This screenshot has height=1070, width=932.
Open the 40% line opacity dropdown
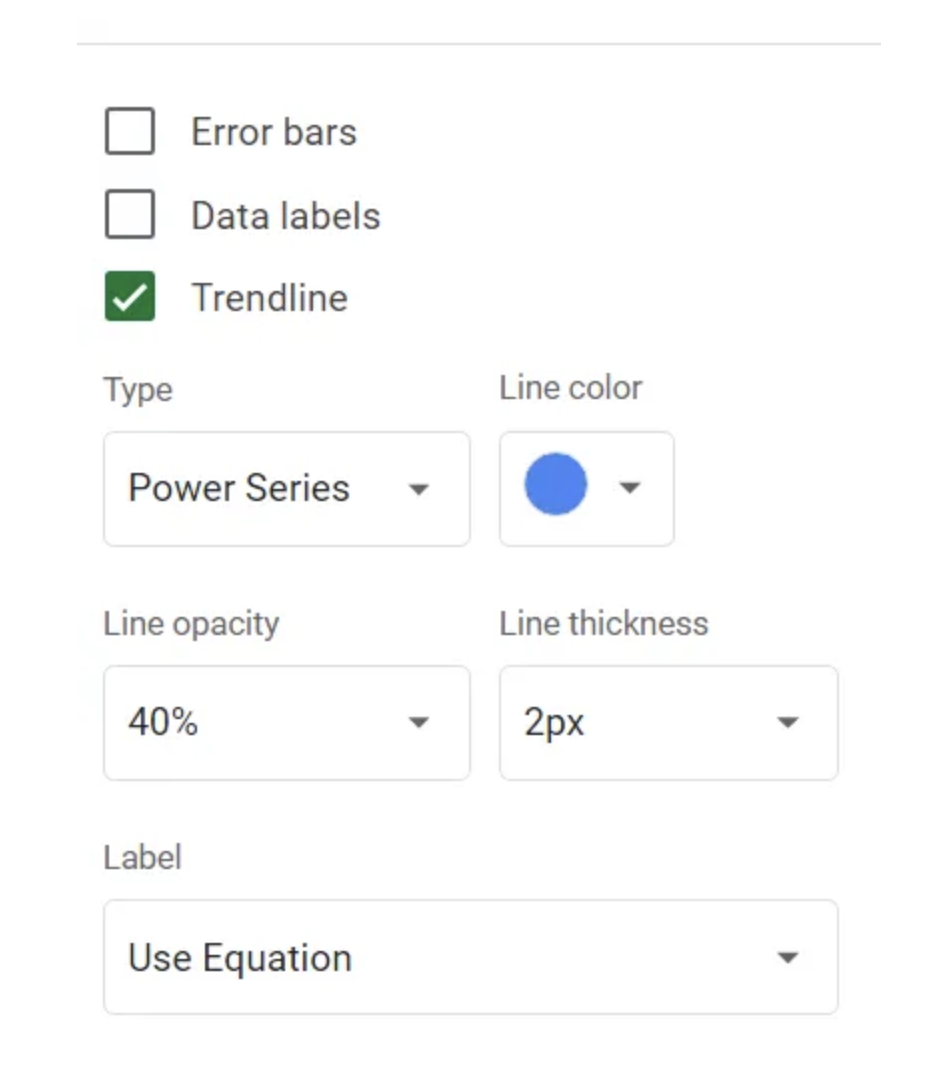(286, 722)
